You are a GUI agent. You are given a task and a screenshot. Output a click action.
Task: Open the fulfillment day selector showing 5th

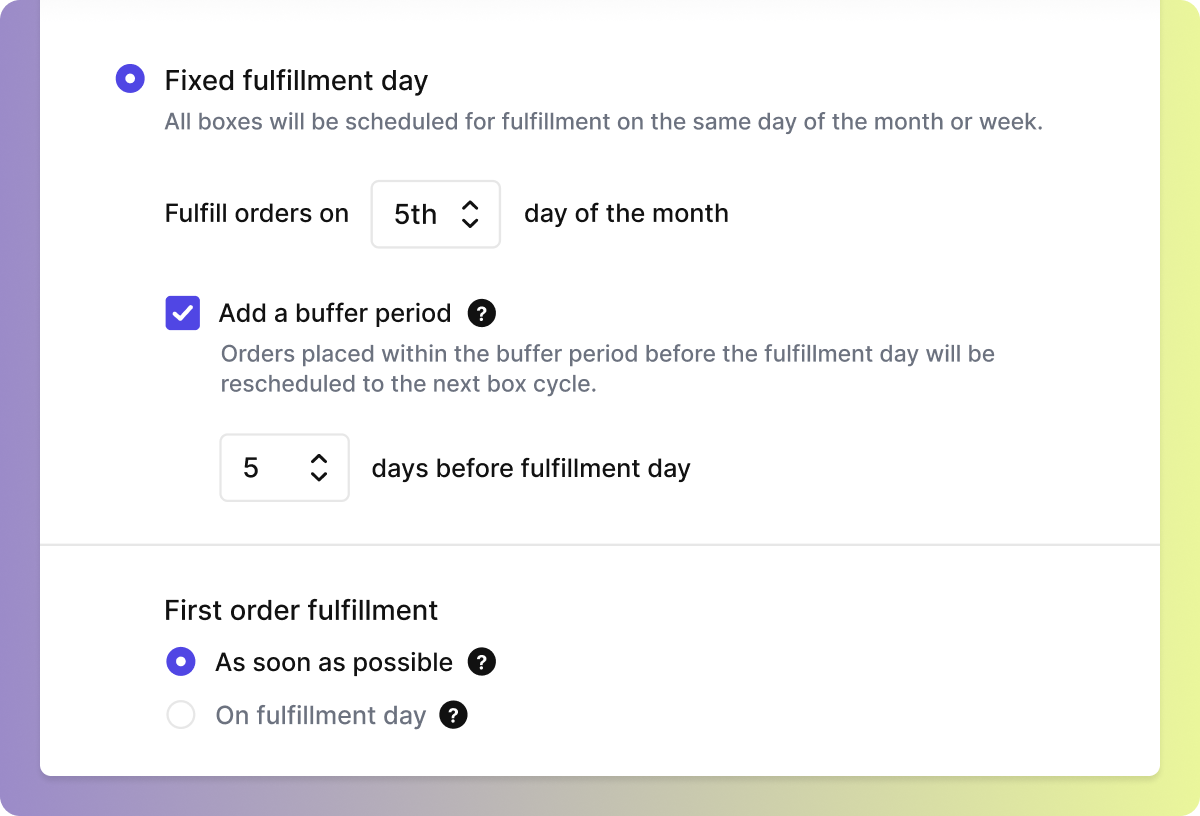pos(435,214)
